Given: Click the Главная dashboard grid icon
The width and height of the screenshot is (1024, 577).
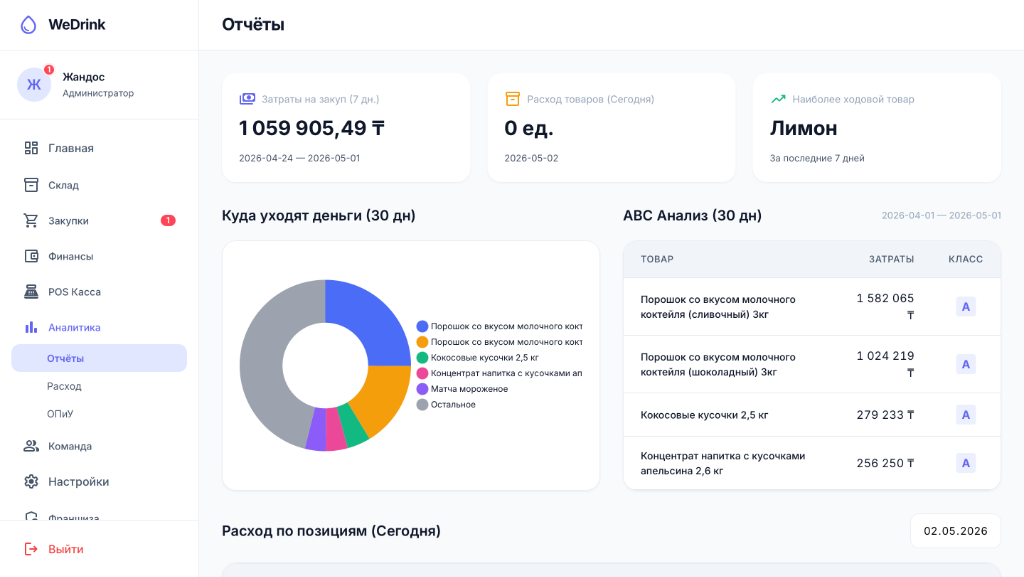Looking at the screenshot, I should click(x=31, y=148).
